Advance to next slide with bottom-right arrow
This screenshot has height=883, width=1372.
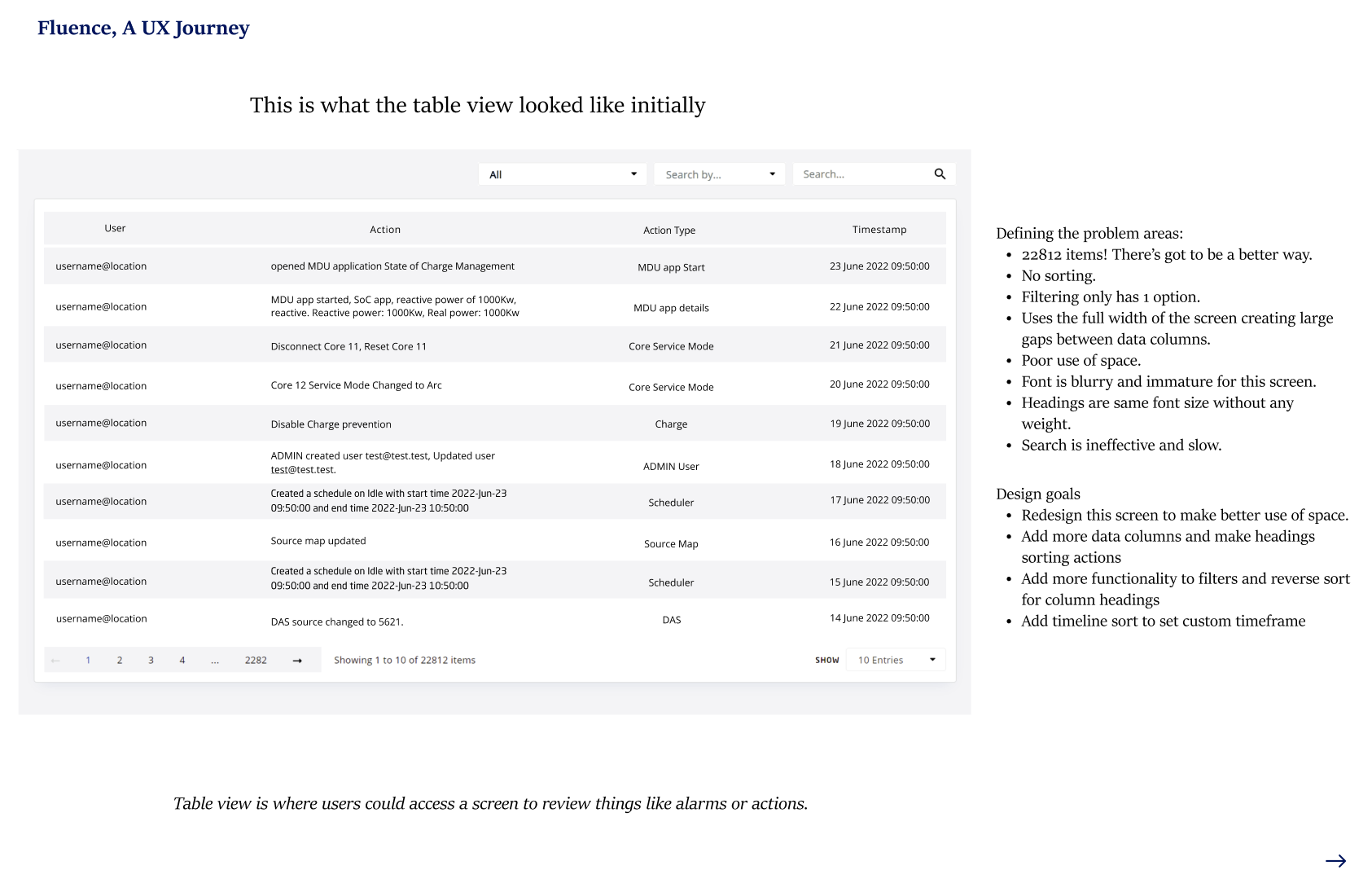[x=1335, y=861]
